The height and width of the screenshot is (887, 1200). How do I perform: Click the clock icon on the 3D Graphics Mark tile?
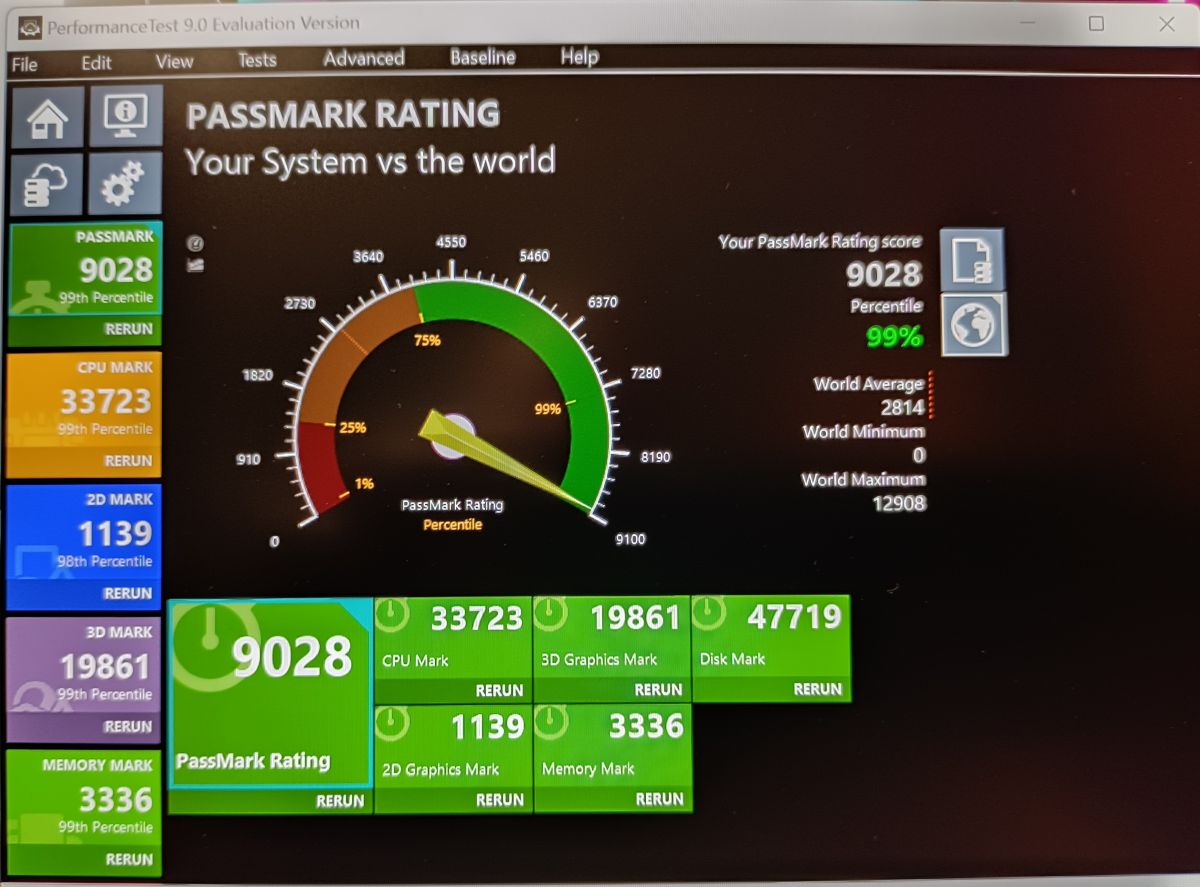551,613
